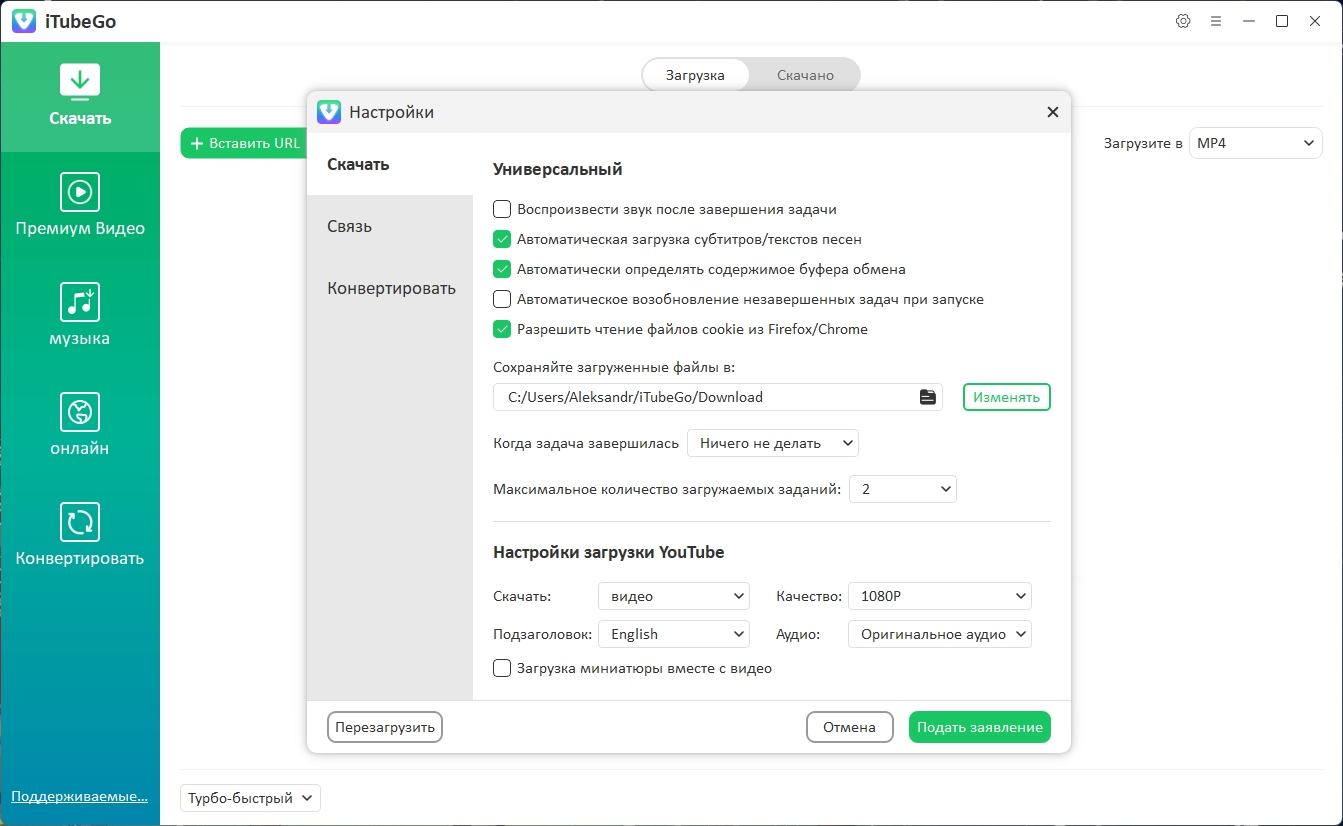The image size is (1343, 826).
Task: Click the Настройки загрузки YouTube heading
Action: click(609, 552)
